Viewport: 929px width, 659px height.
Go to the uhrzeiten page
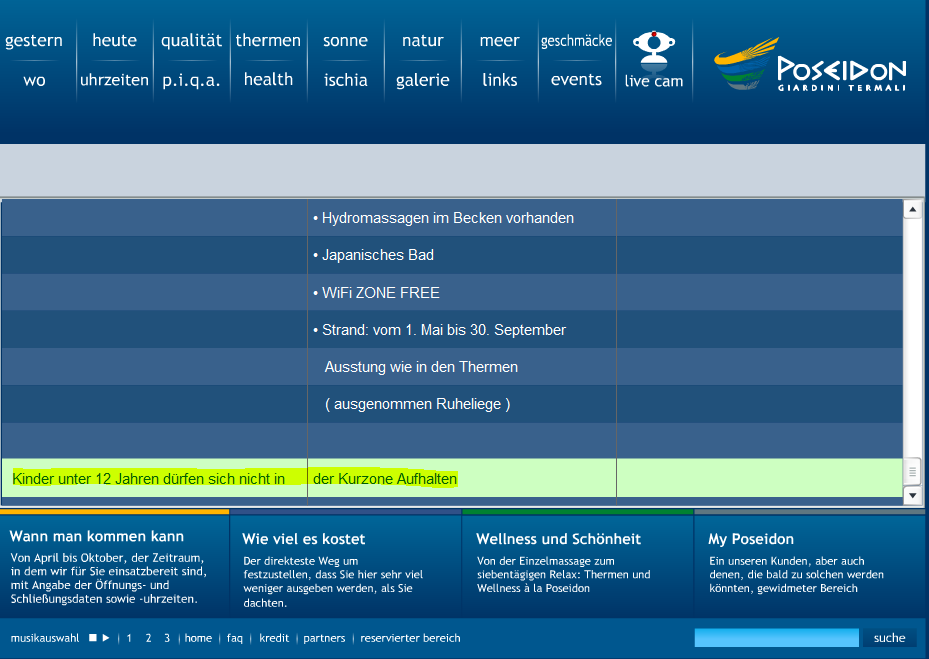pos(114,80)
